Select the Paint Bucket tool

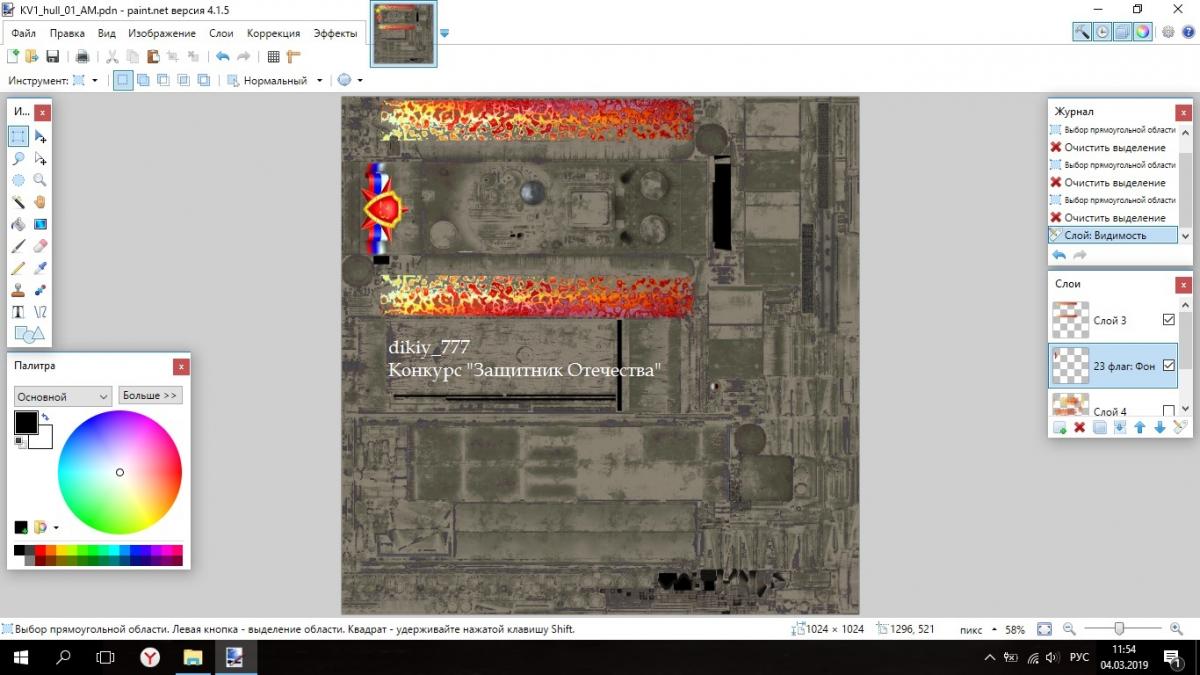tap(18, 224)
